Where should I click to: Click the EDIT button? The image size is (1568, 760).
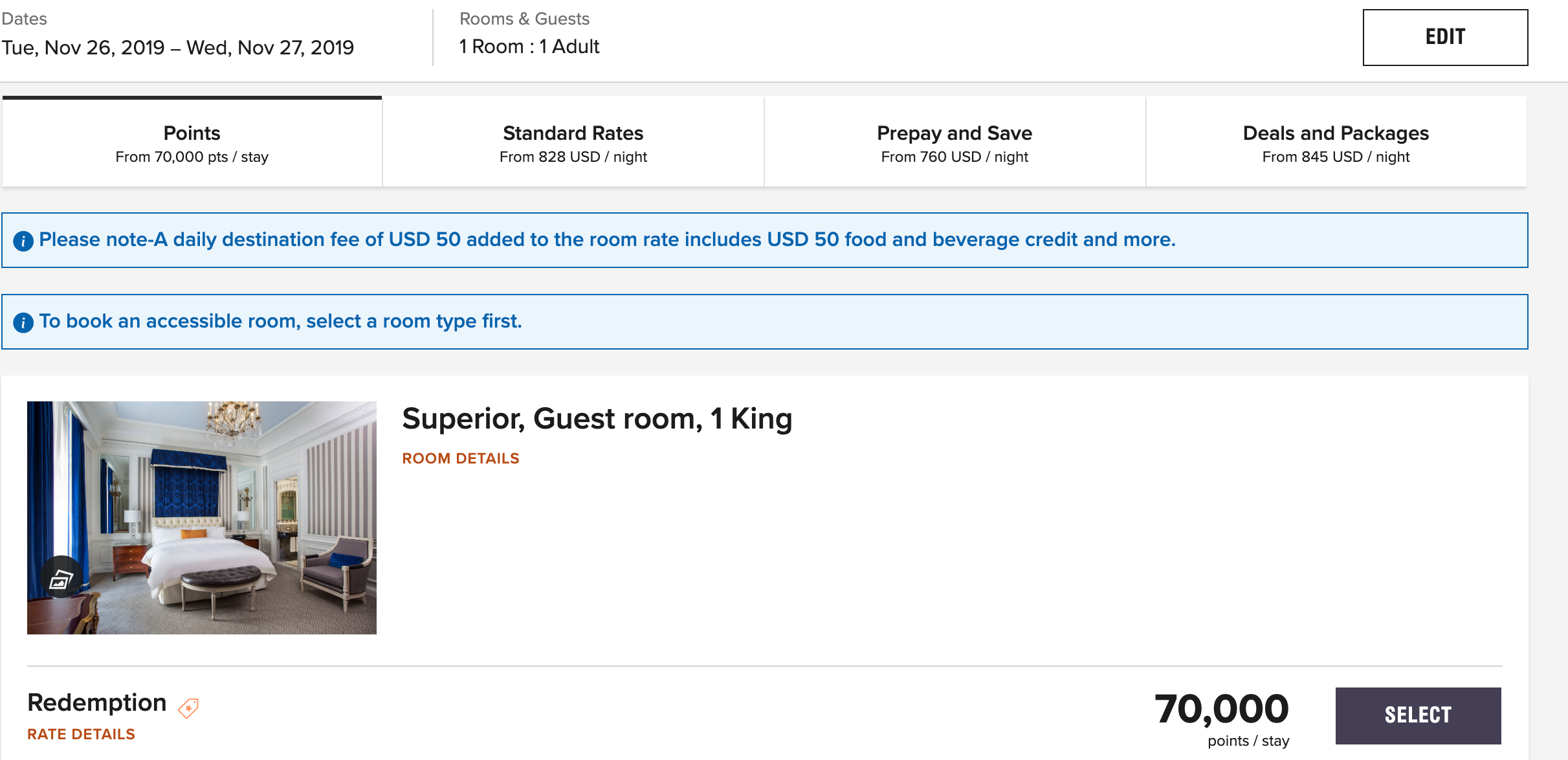(x=1446, y=37)
